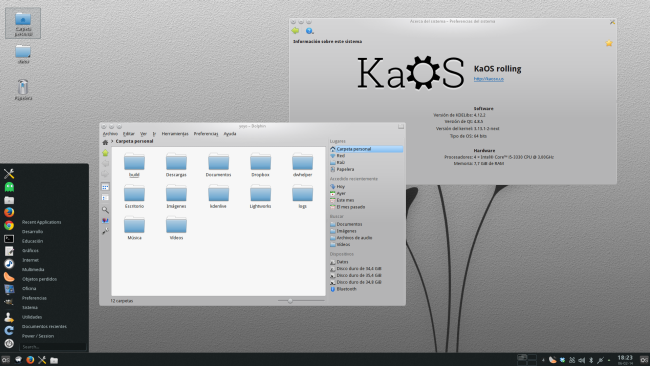Image resolution: width=650 pixels, height=366 pixels.
Task: Open the Preferencias menu in Dolphin
Action: (206, 133)
